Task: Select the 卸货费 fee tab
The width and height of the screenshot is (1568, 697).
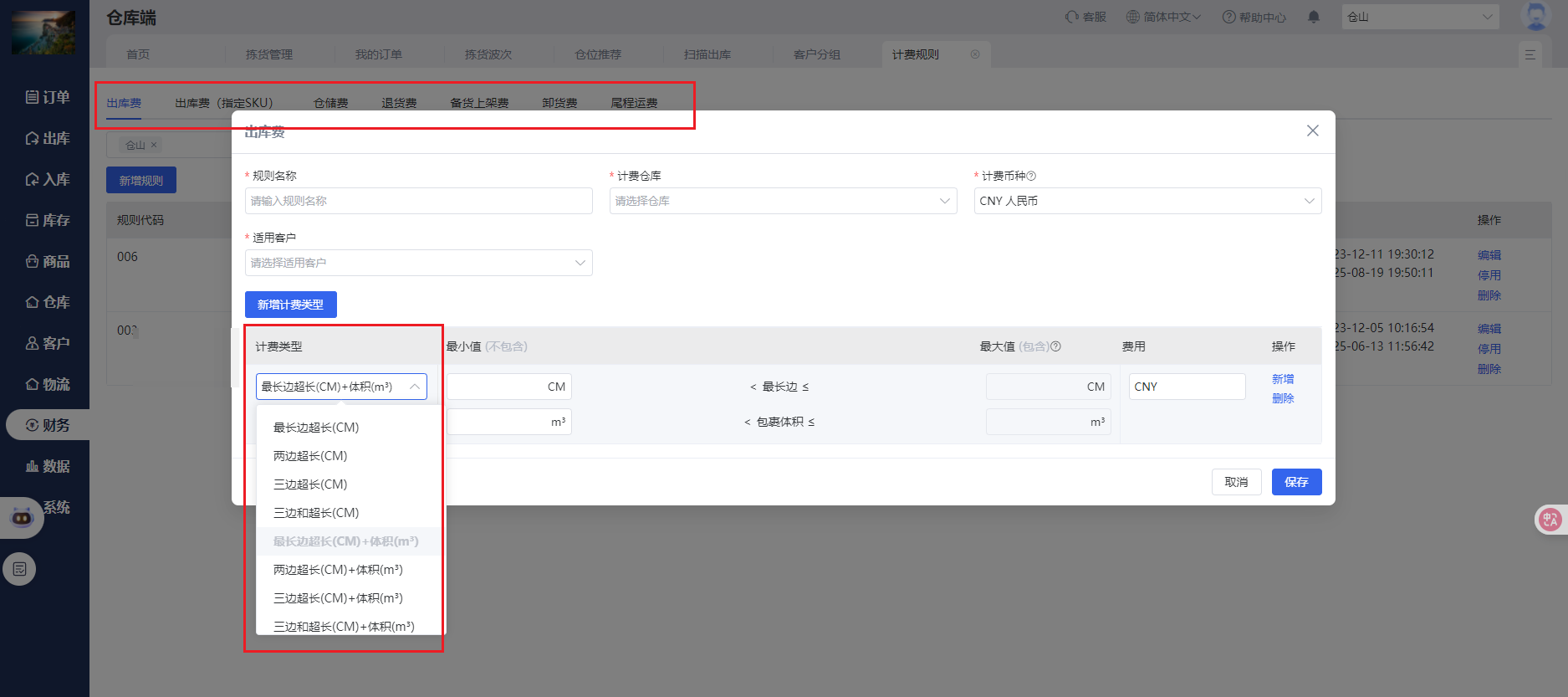Action: [x=559, y=103]
